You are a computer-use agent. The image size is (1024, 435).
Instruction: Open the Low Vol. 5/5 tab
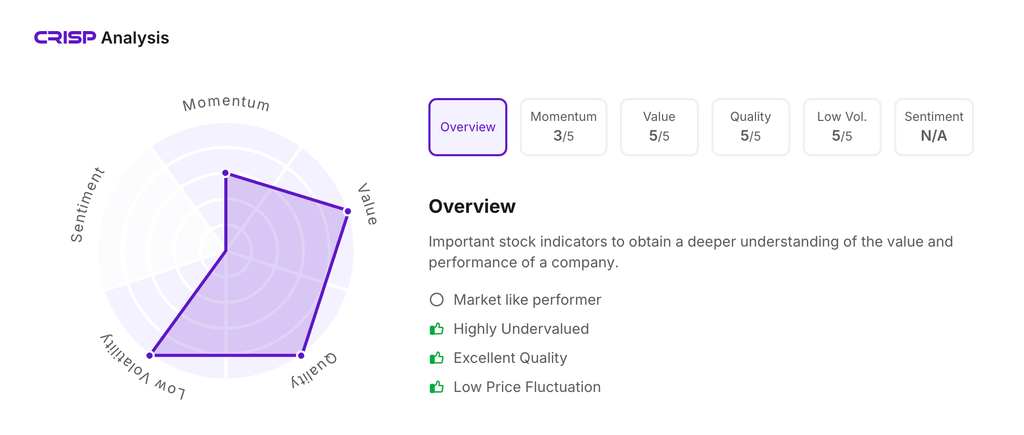click(x=842, y=127)
